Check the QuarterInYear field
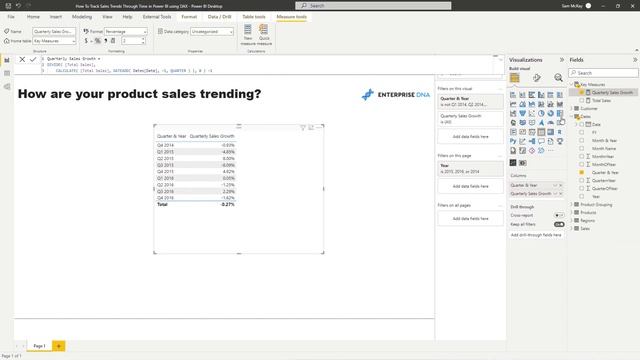This screenshot has width=640, height=360. 582,180
